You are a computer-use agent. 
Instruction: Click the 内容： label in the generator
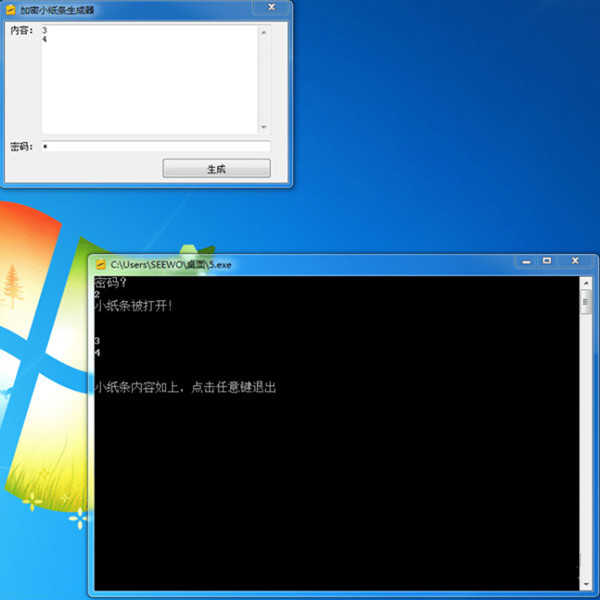coord(21,31)
